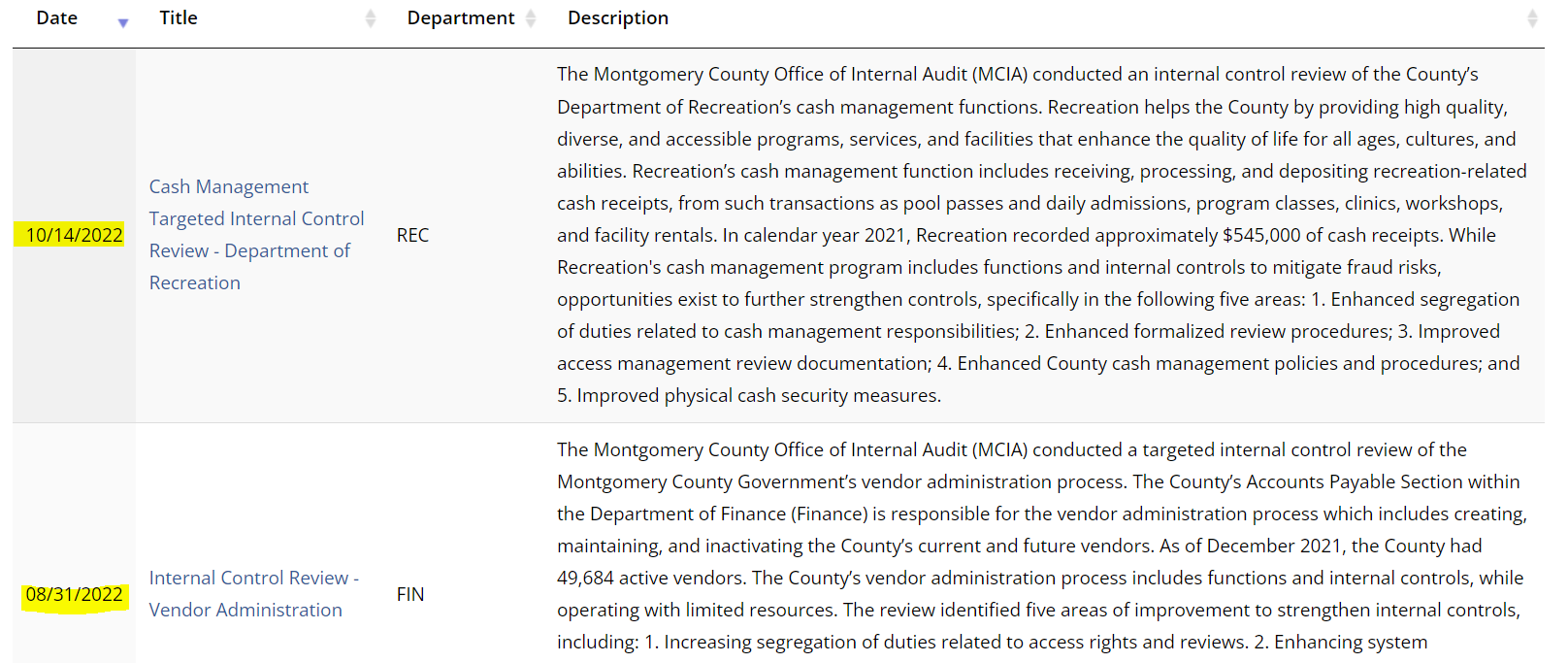Click '5. Improved physical cash security measures' text

point(748,395)
